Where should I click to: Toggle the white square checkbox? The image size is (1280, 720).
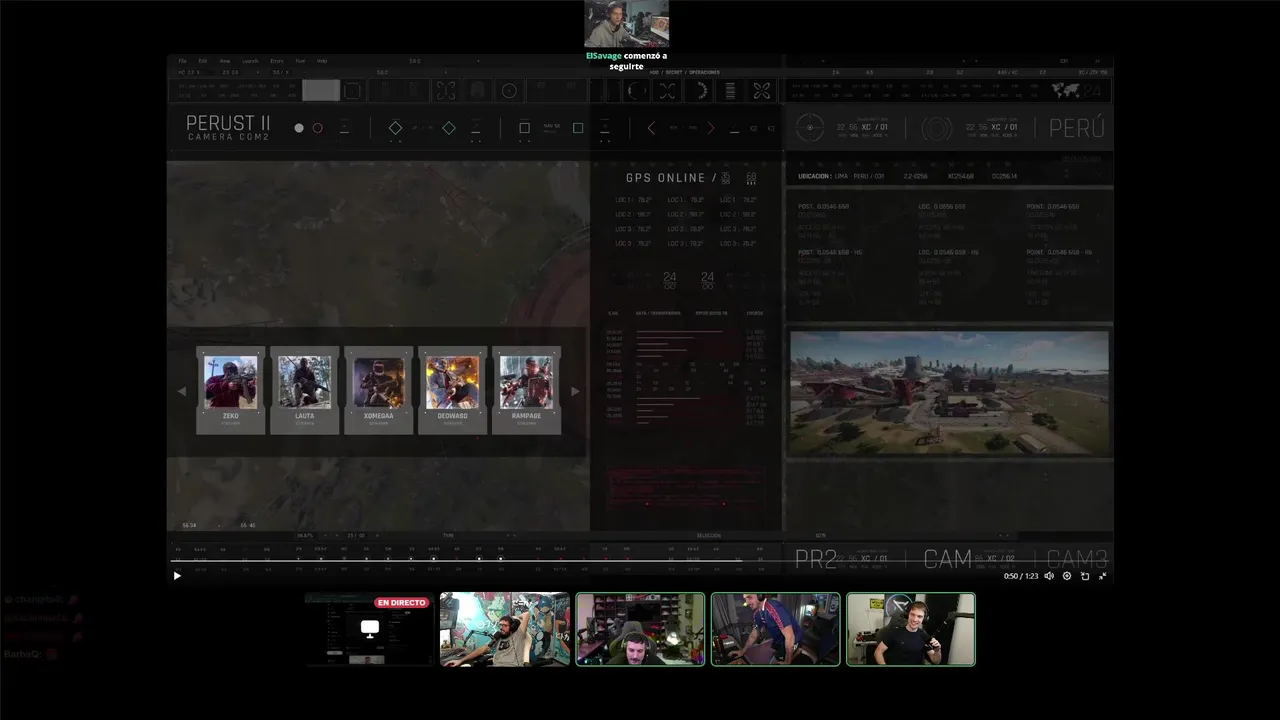point(524,128)
